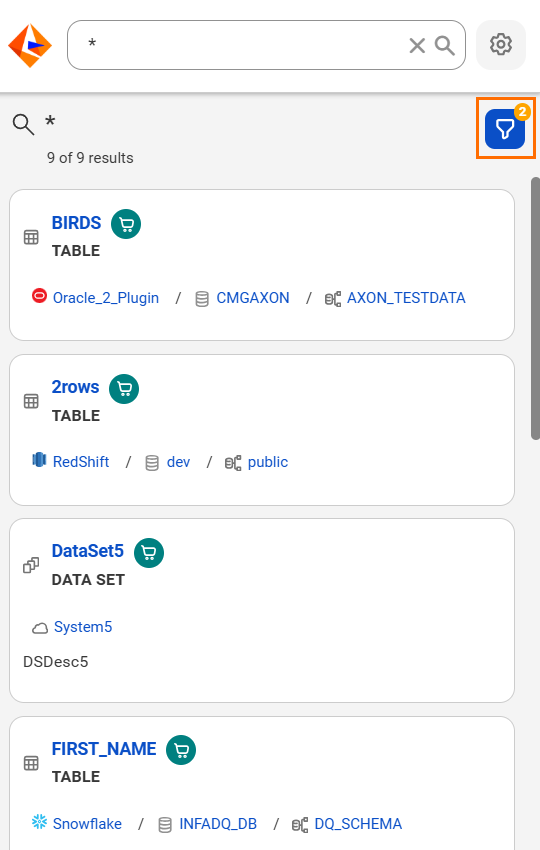Open the Snowflake resource link

pos(87,824)
